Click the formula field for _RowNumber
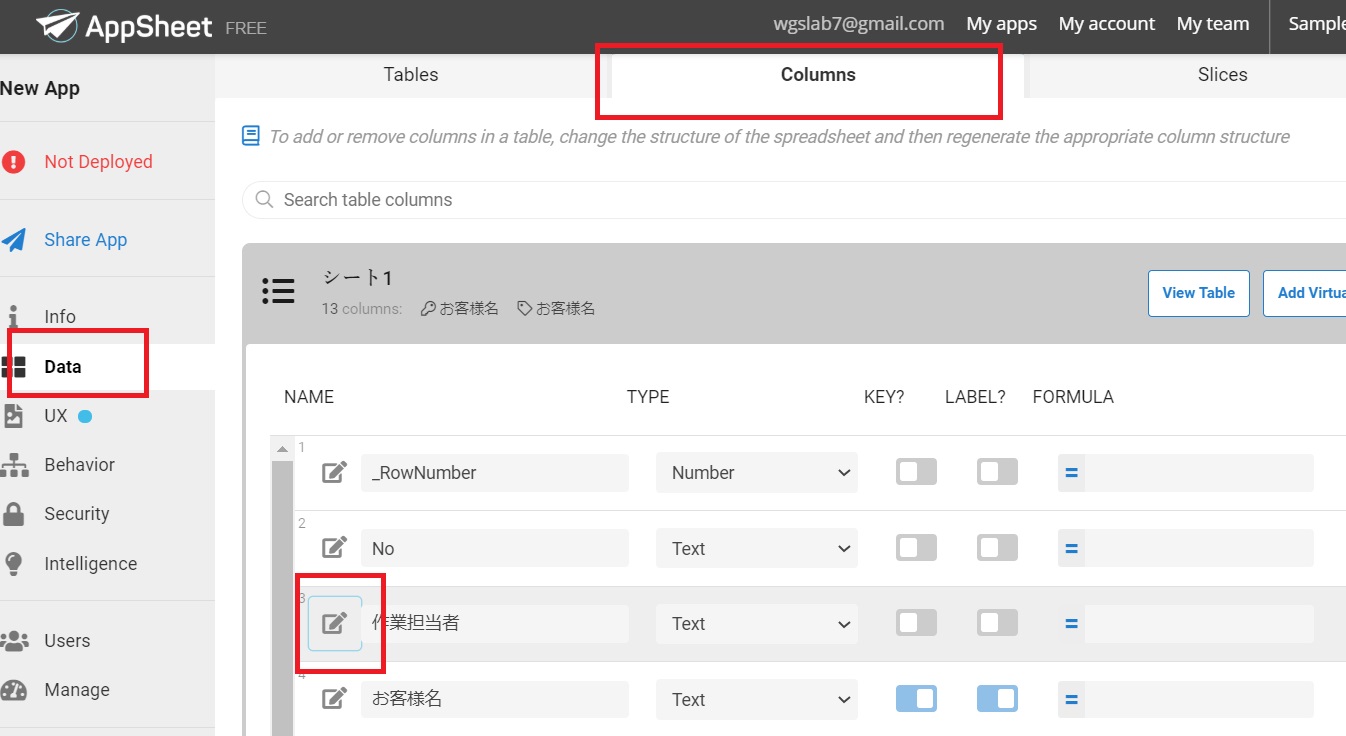 [1199, 473]
